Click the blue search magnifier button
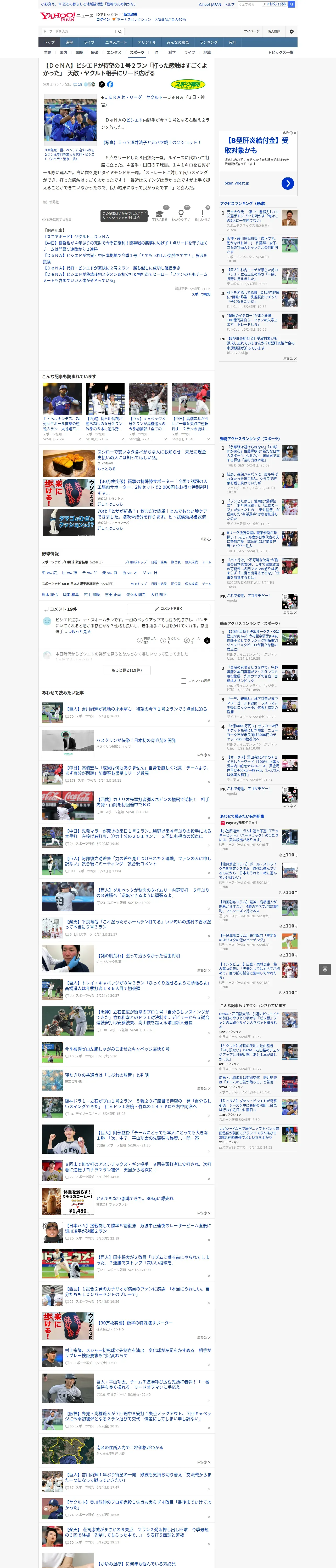 coord(292,4)
